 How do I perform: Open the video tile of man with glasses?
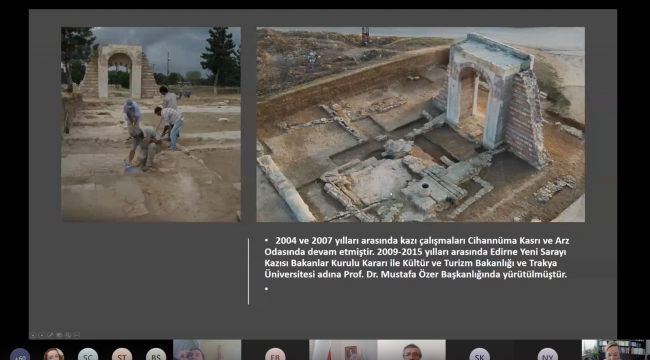[411, 350]
